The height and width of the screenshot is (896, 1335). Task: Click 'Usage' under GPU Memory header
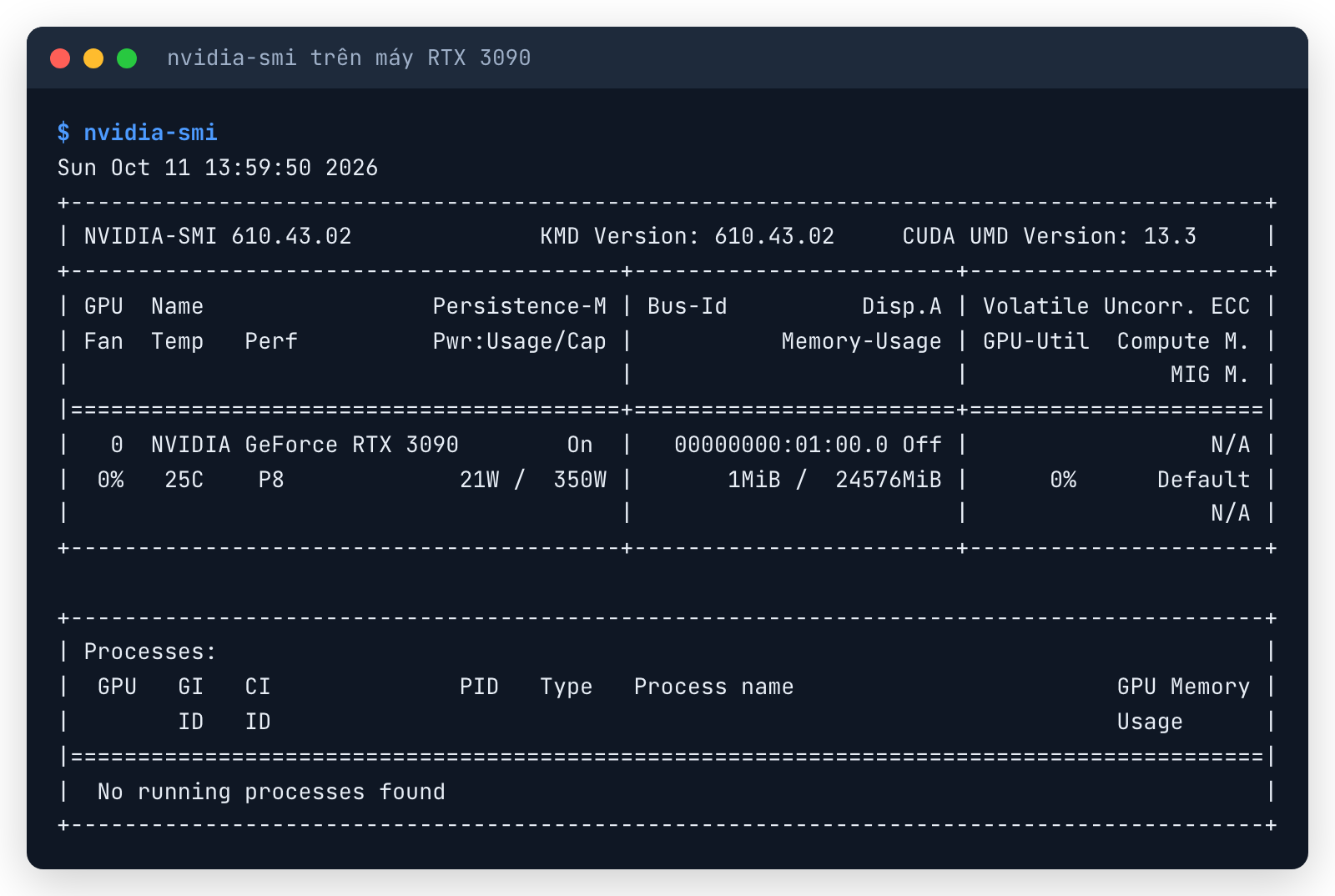click(1150, 722)
